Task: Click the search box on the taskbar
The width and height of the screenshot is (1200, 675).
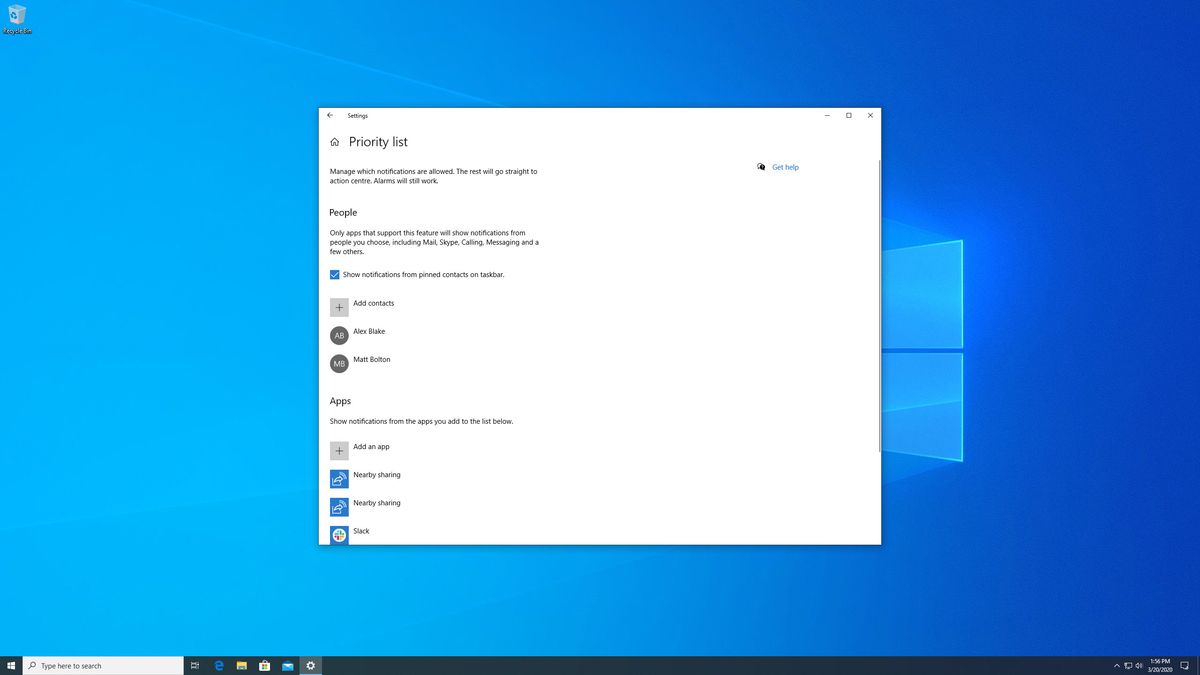Action: [100, 664]
